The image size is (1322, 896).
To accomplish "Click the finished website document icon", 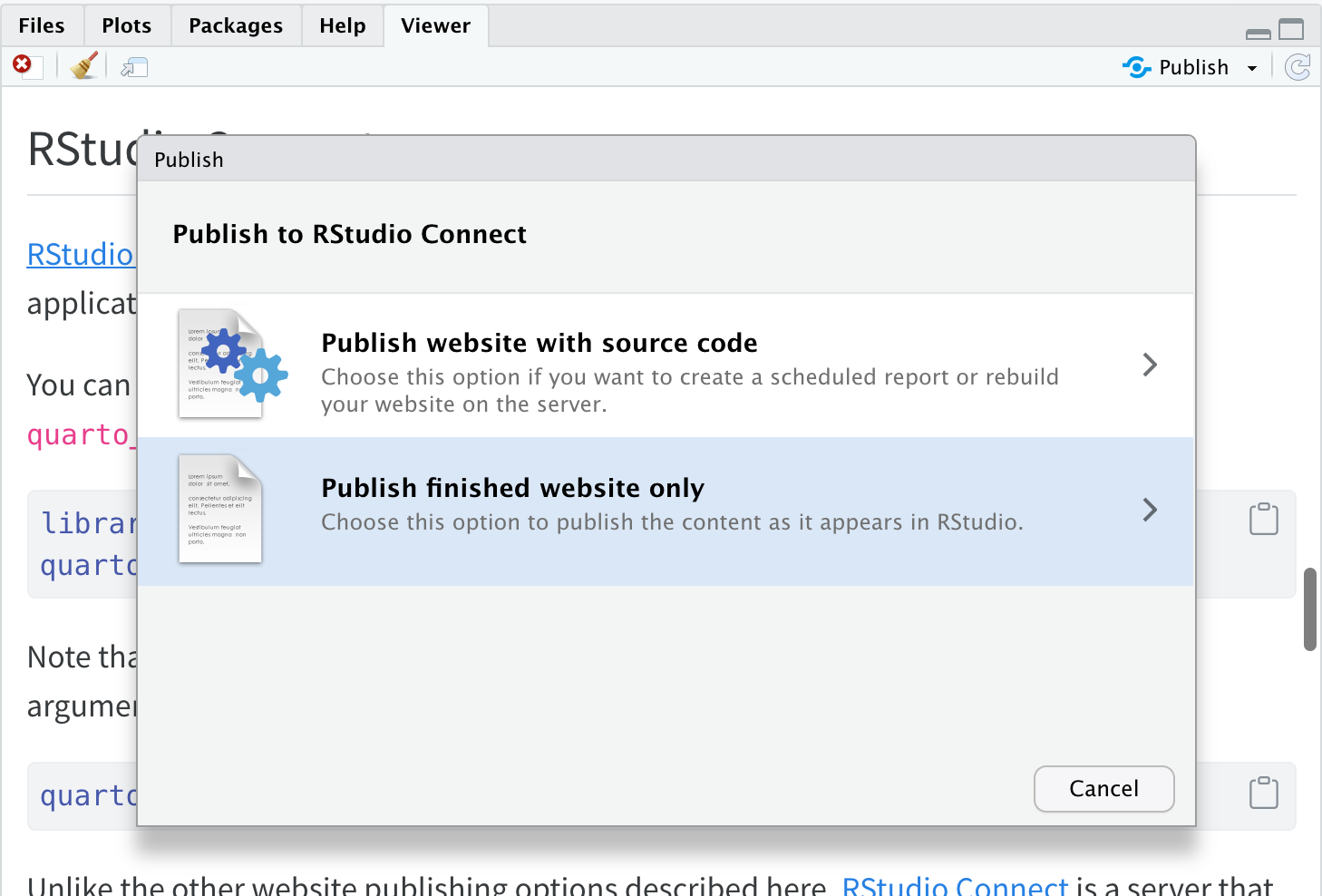I will pos(220,509).
